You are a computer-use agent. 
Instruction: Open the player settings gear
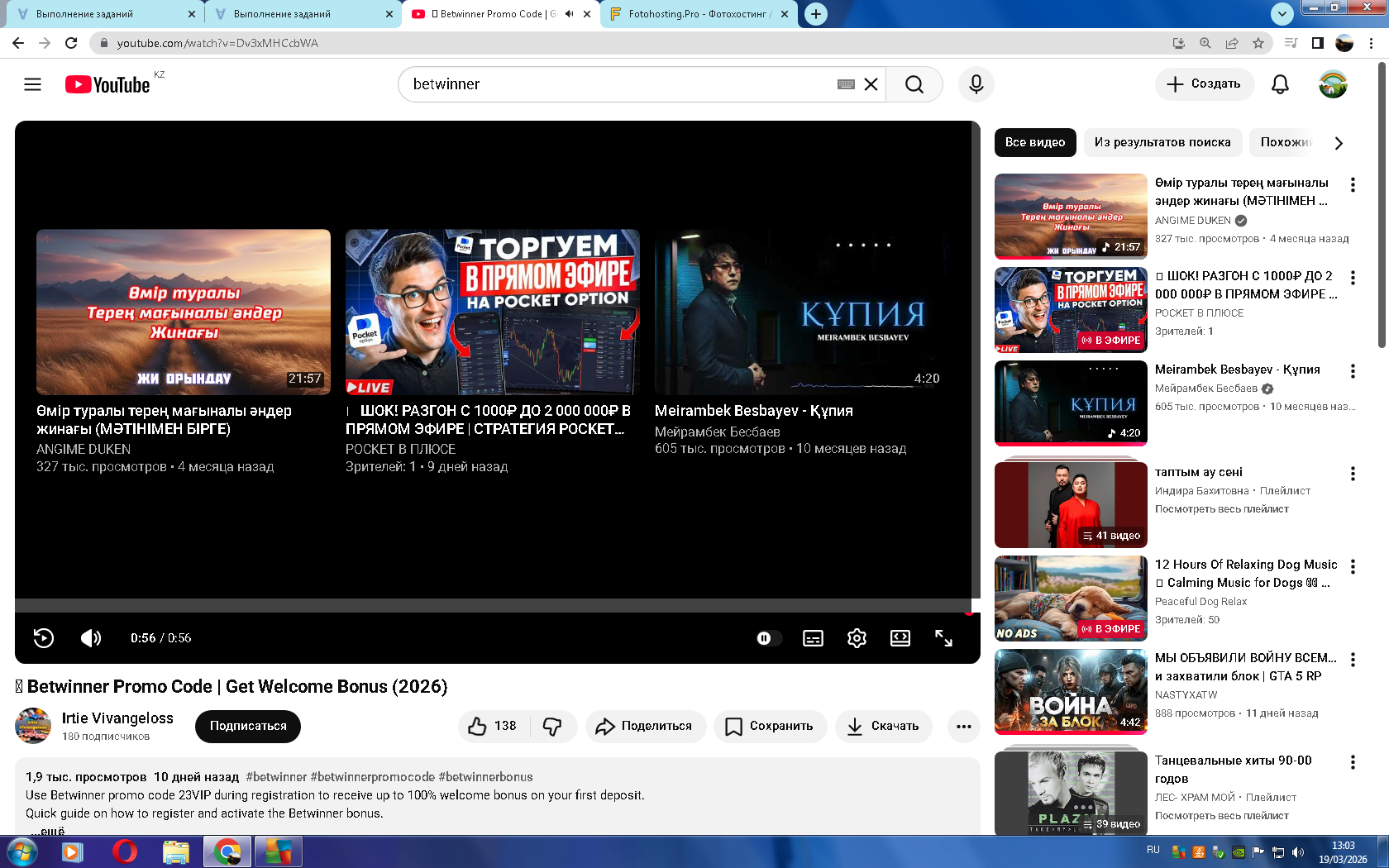[857, 638]
